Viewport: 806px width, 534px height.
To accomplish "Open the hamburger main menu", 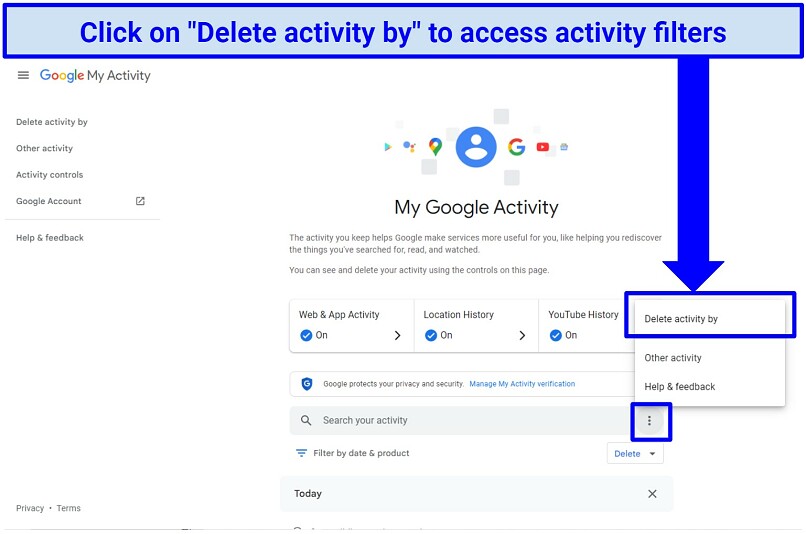I will [23, 76].
